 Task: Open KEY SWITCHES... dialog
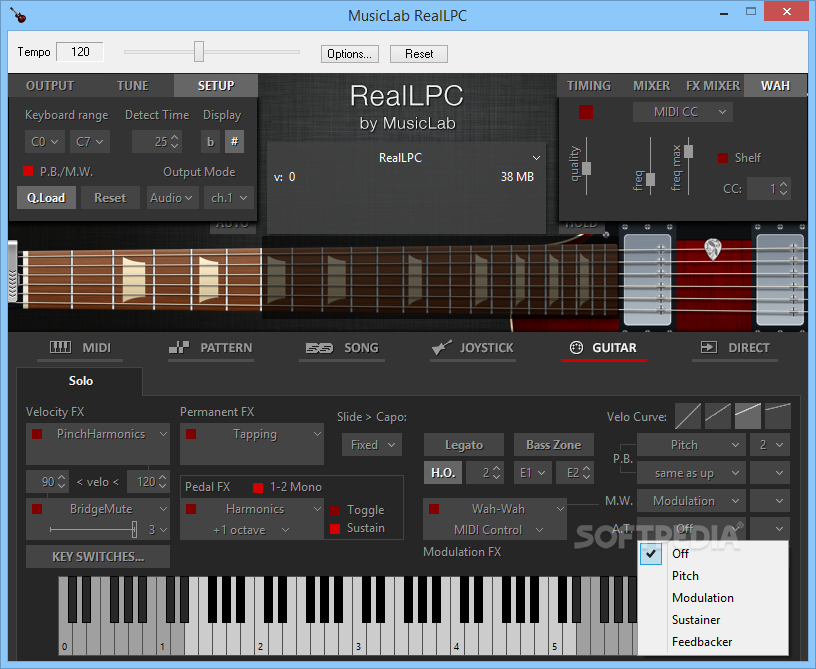click(x=98, y=557)
